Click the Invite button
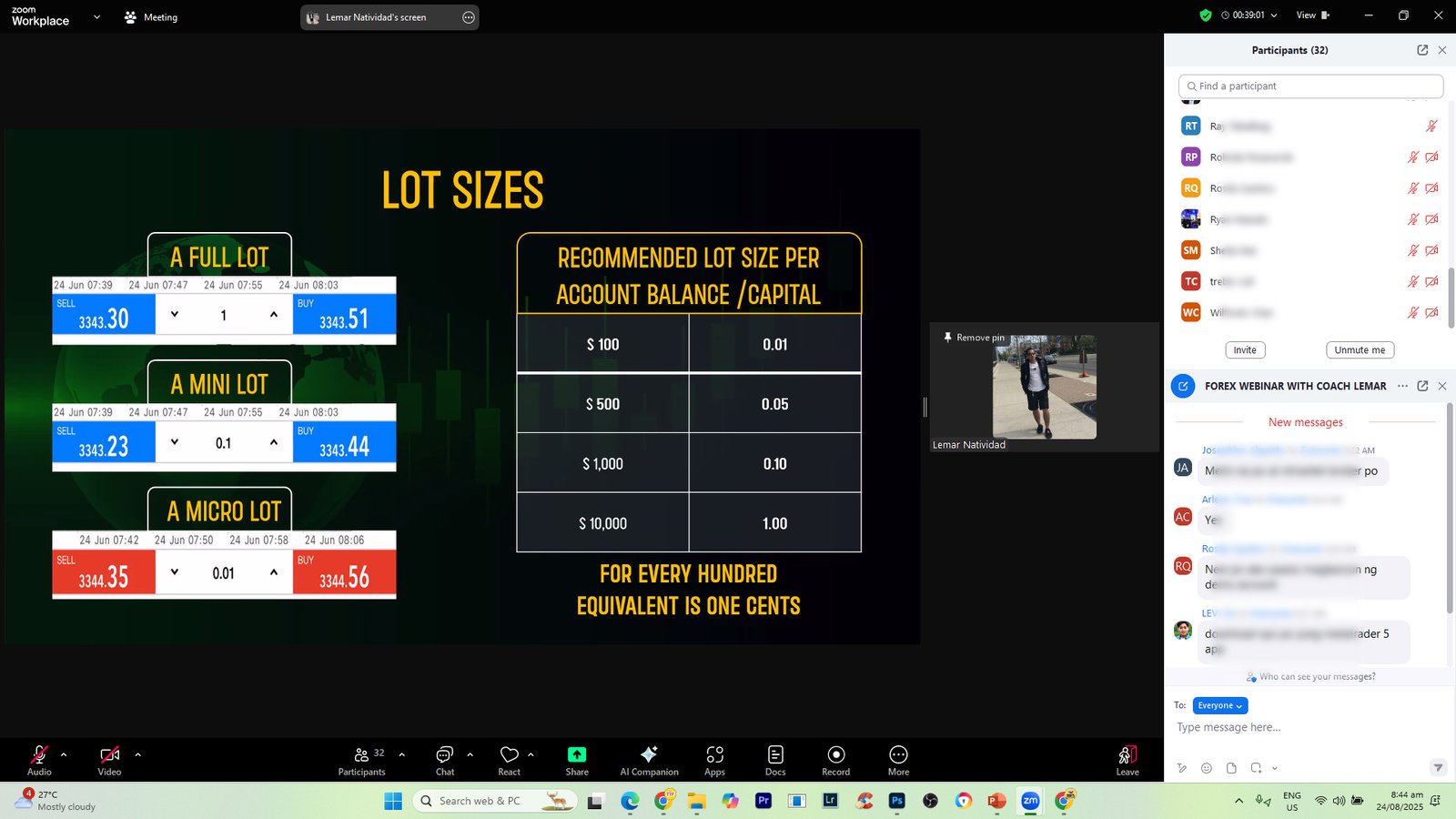Image resolution: width=1456 pixels, height=819 pixels. click(1245, 350)
